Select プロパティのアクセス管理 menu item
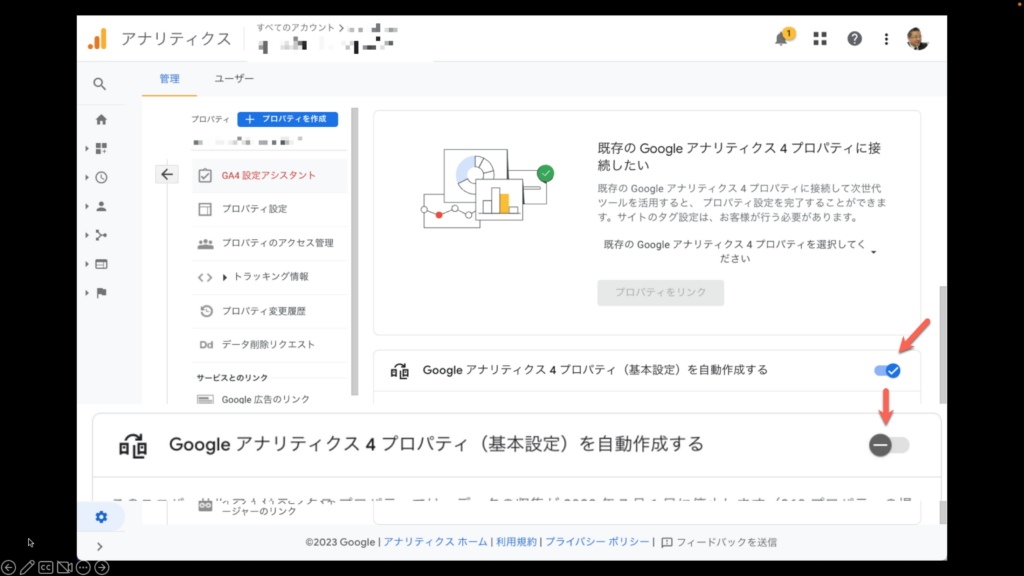 pyautogui.click(x=269, y=243)
